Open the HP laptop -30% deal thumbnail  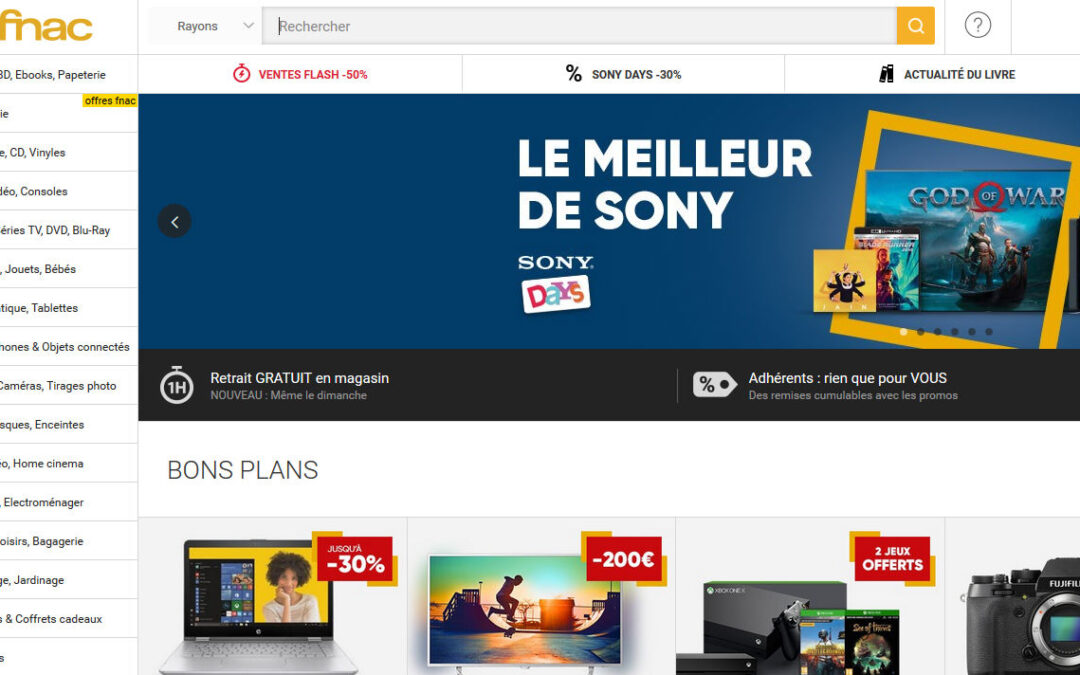[x=273, y=596]
